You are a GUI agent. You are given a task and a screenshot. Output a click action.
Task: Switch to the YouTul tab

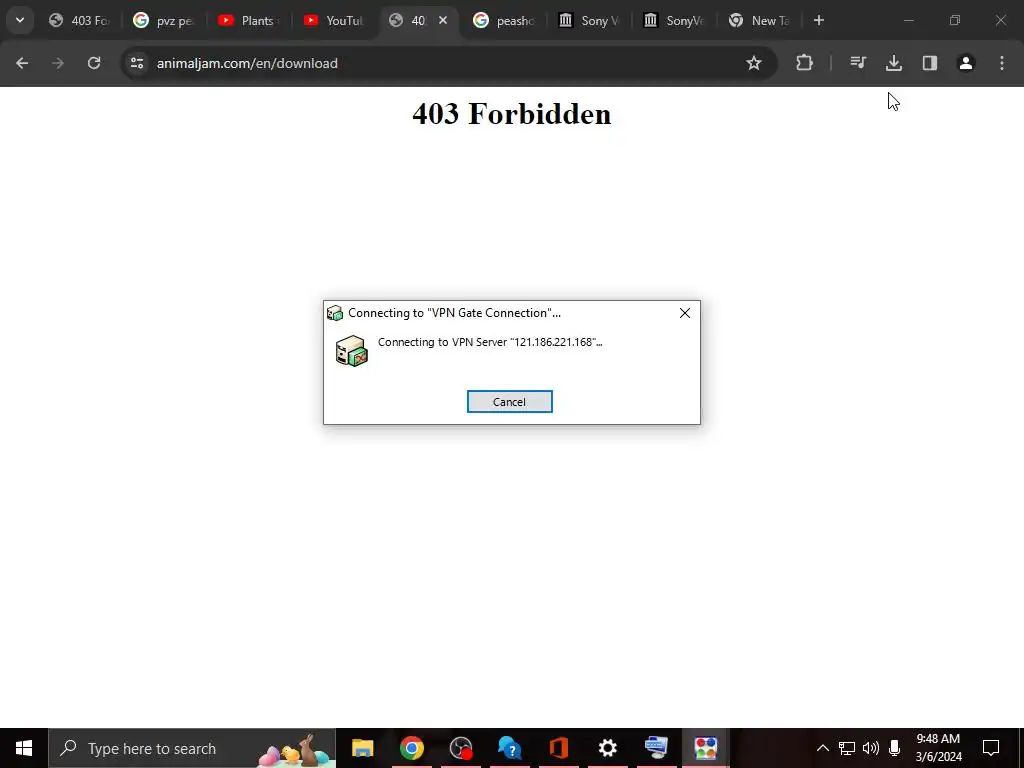pos(334,20)
